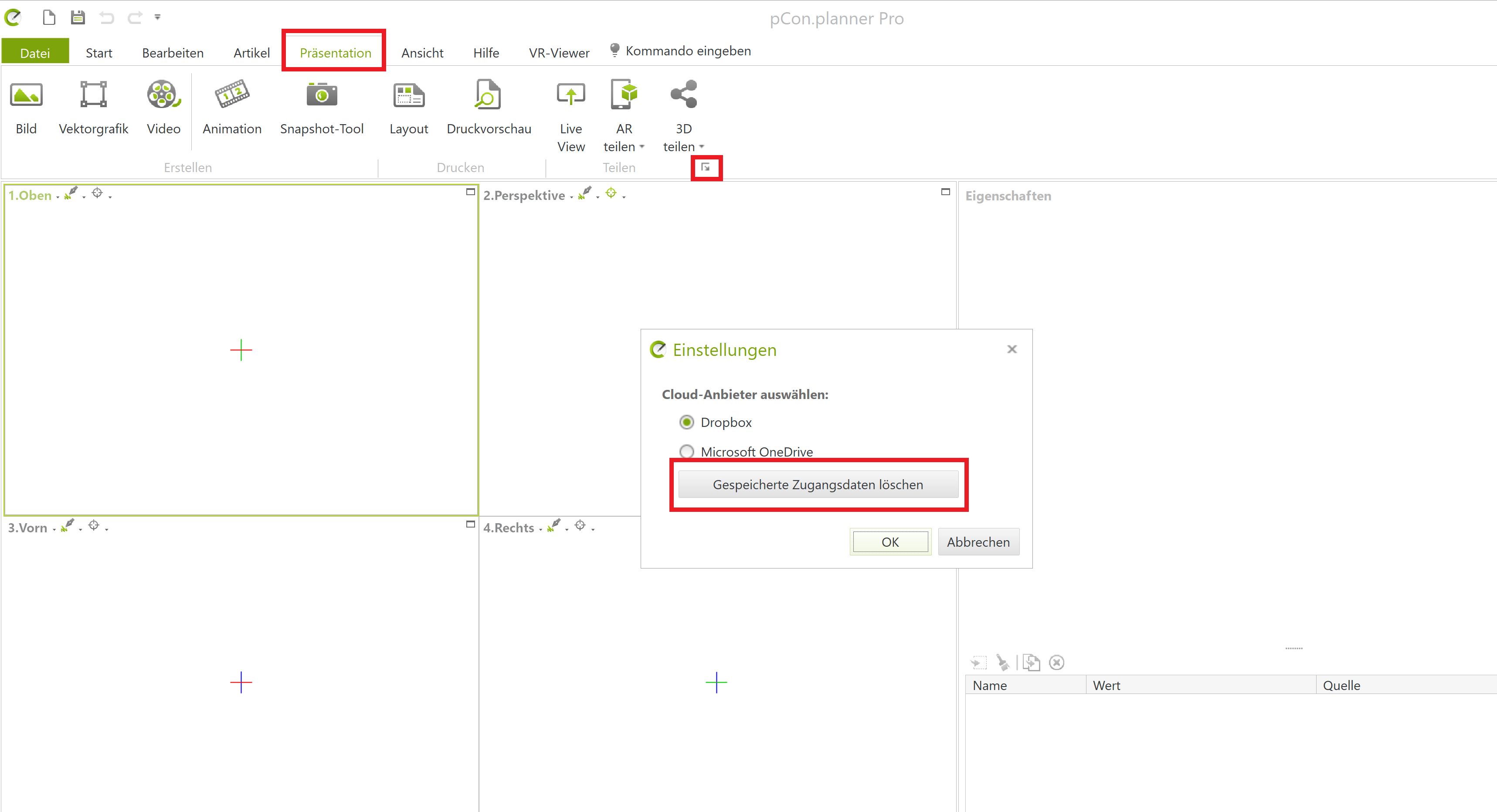Viewport: 1497px width, 812px height.
Task: Expand the AR teilen dropdown arrow
Action: 642,147
